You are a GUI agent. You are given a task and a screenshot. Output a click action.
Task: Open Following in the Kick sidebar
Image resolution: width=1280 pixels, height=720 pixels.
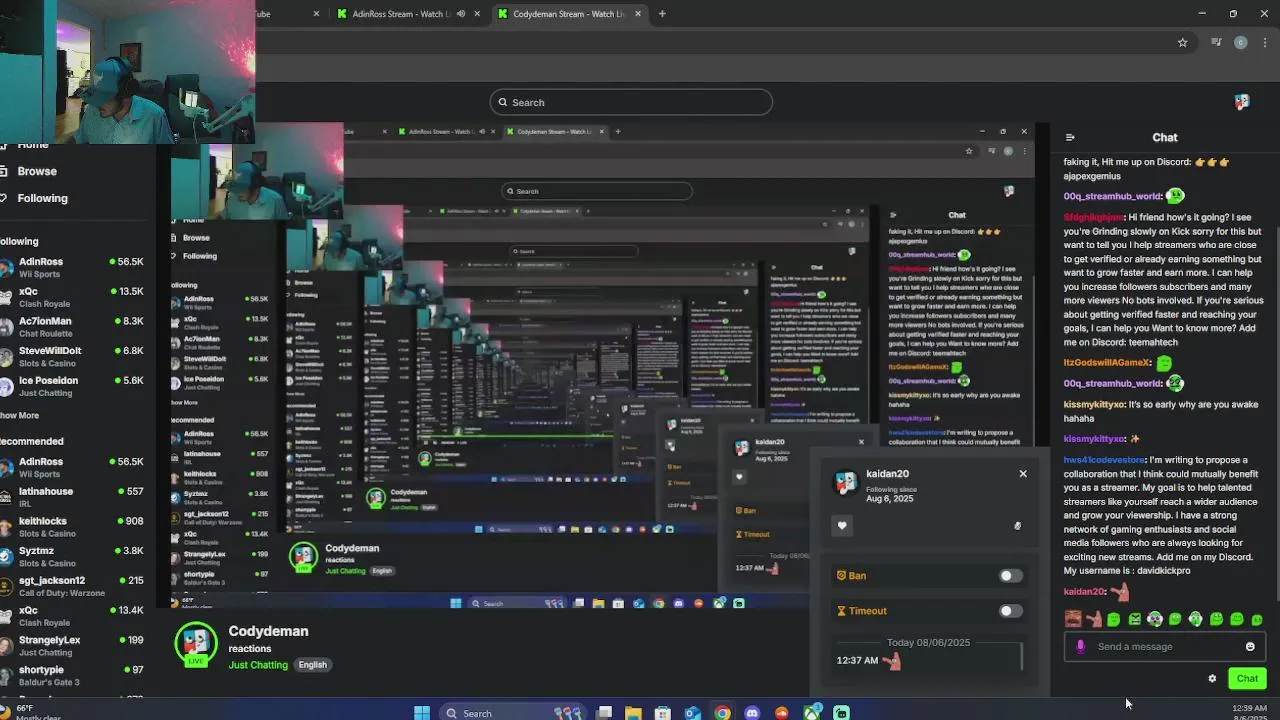[x=42, y=198]
